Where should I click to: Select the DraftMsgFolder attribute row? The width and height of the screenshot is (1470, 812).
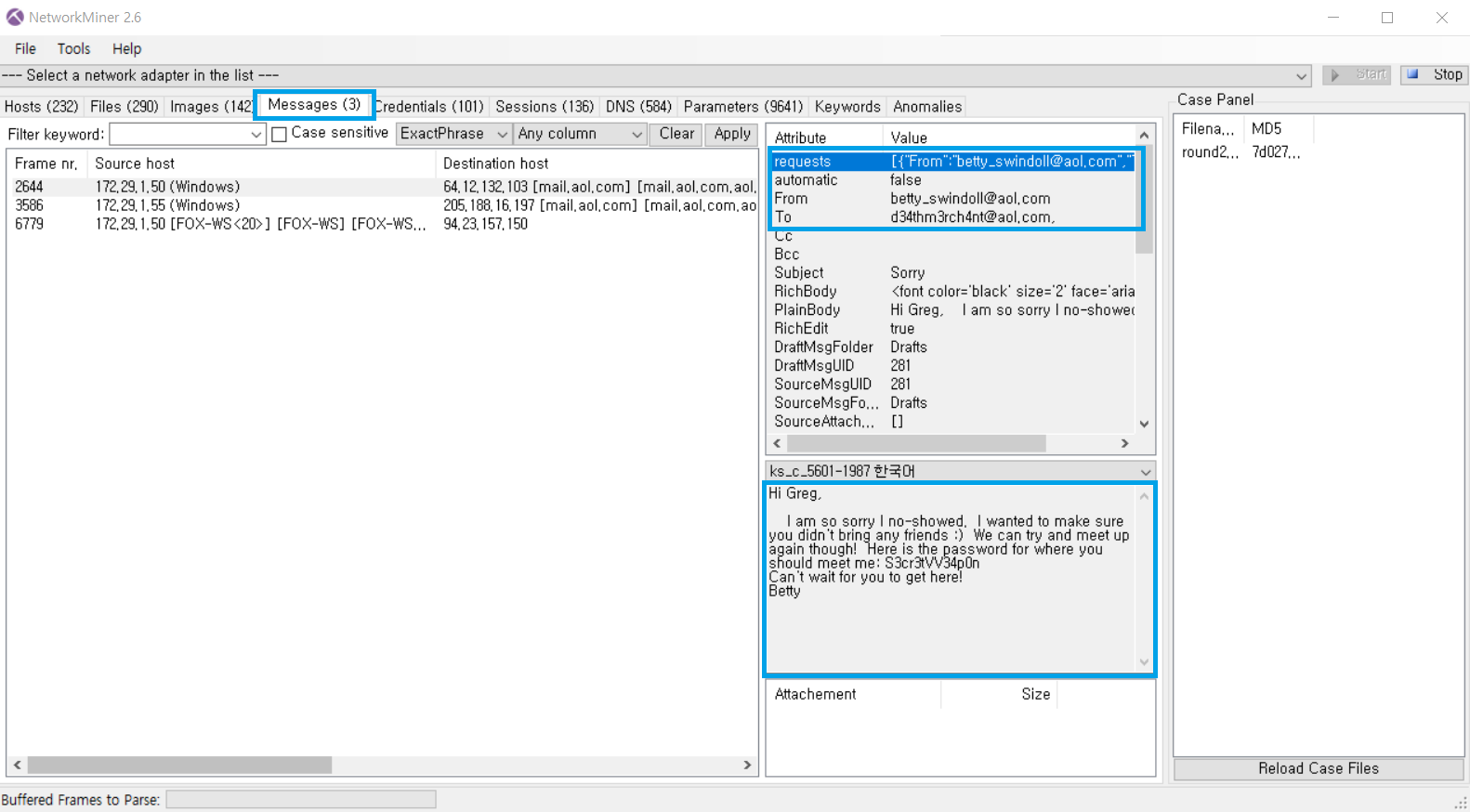point(952,347)
